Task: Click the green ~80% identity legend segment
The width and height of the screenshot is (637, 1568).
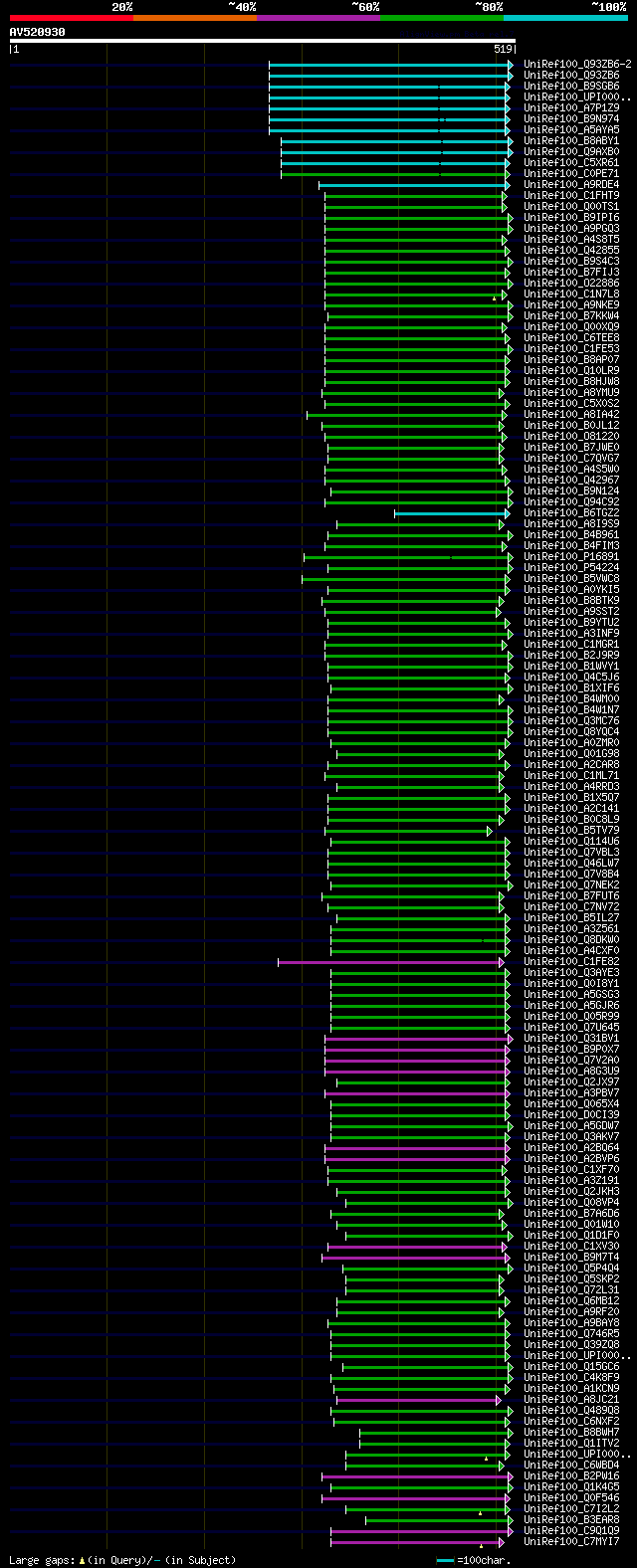Action: (441, 17)
